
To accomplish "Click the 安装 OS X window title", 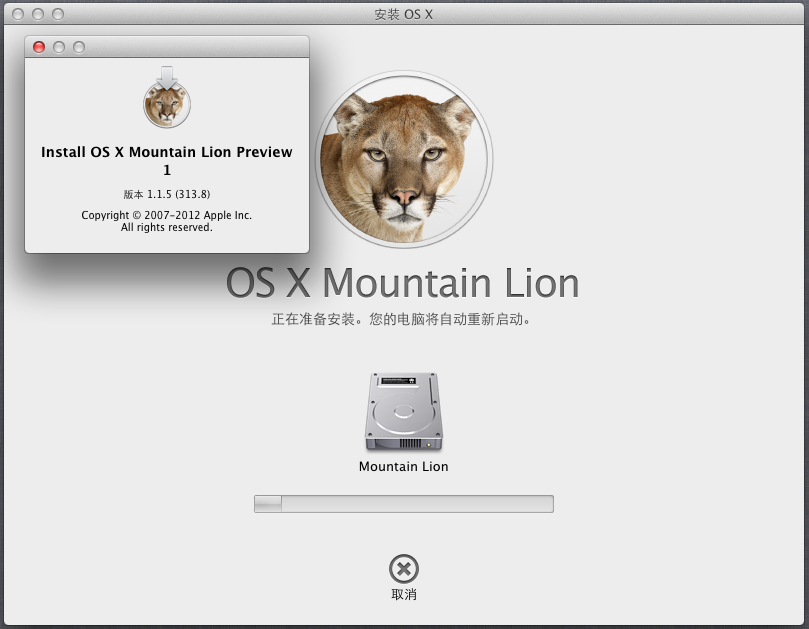I will pos(403,14).
